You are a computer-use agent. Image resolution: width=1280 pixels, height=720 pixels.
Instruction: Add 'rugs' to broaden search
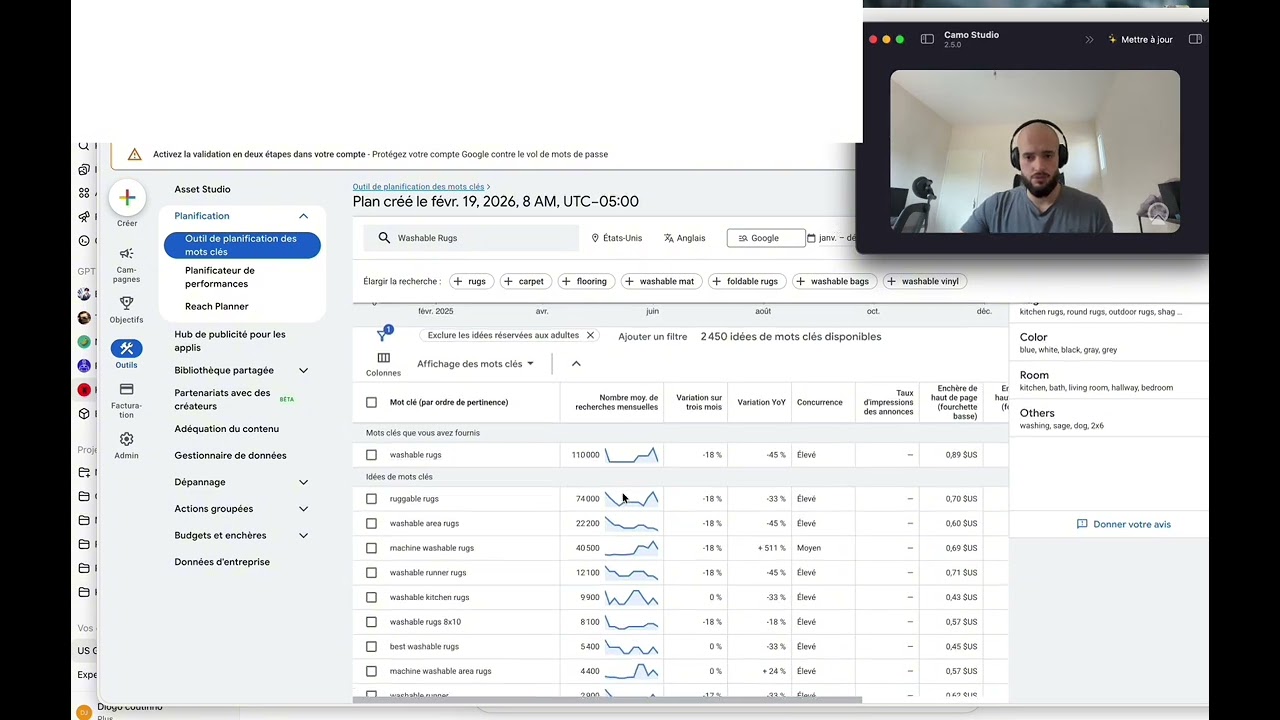470,281
